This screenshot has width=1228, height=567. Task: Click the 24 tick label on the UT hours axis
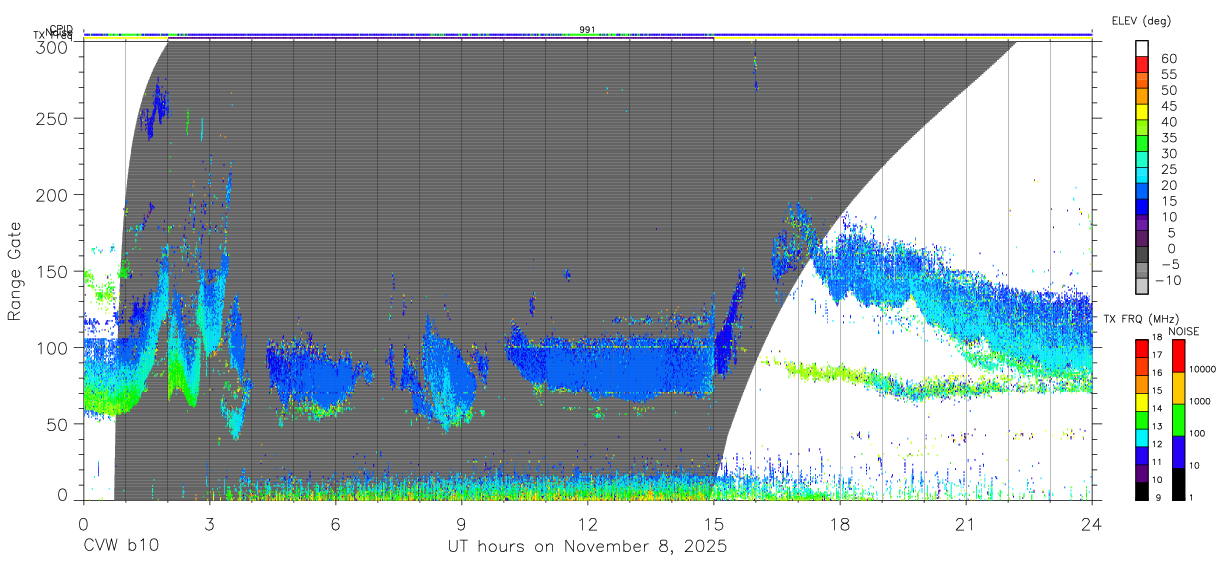(x=1091, y=523)
